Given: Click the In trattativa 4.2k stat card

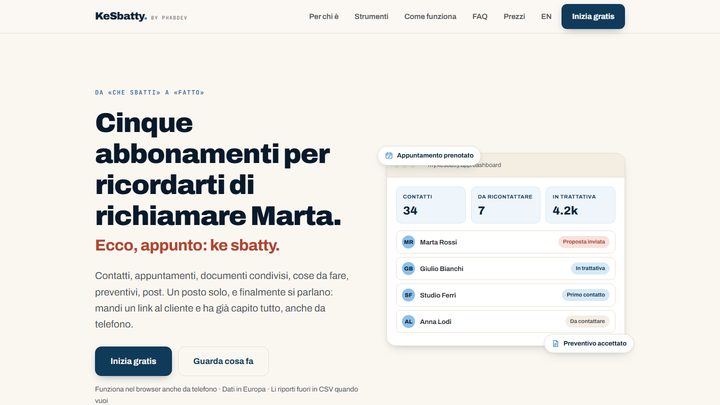Looking at the screenshot, I should click(580, 205).
